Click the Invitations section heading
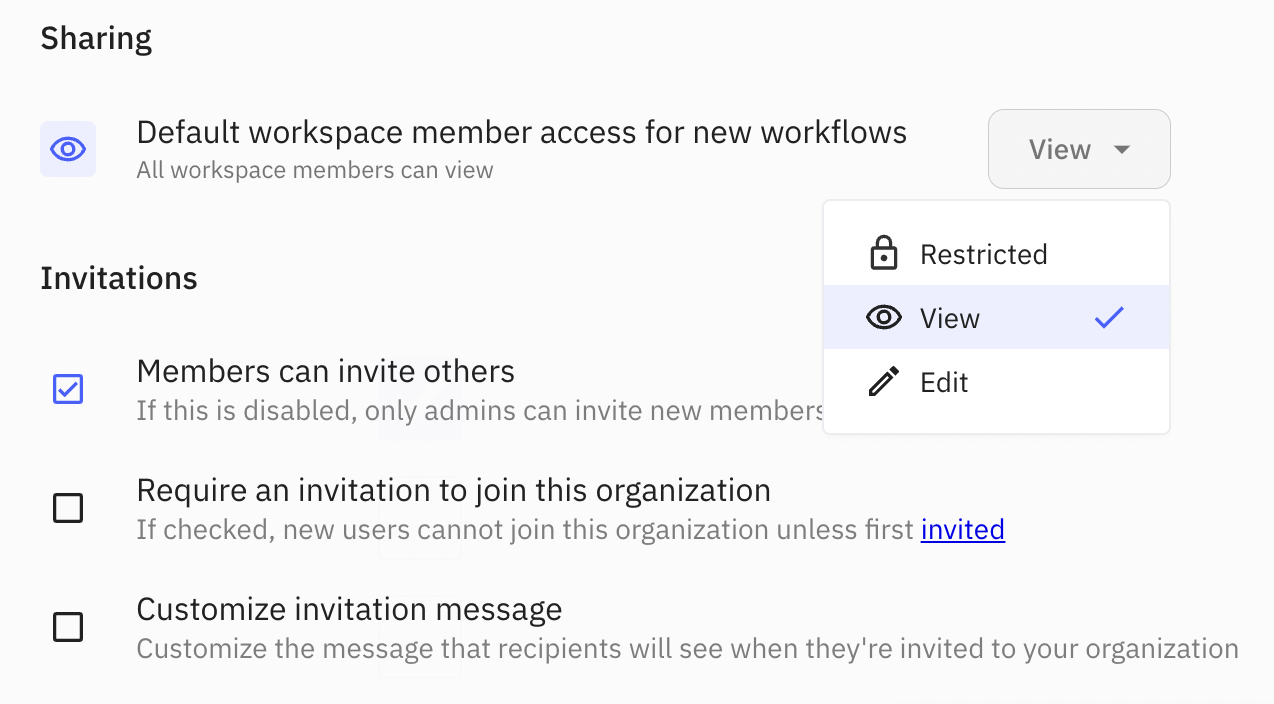 [x=119, y=278]
